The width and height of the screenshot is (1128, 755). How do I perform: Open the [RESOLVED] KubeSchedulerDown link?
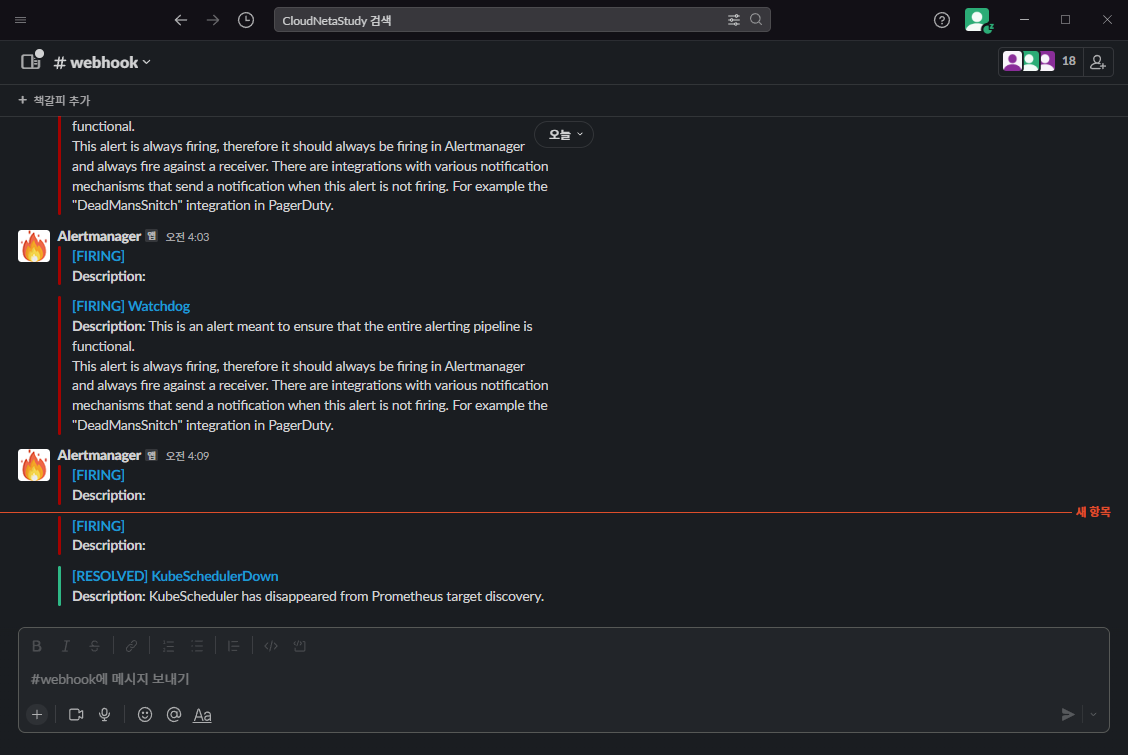click(175, 576)
